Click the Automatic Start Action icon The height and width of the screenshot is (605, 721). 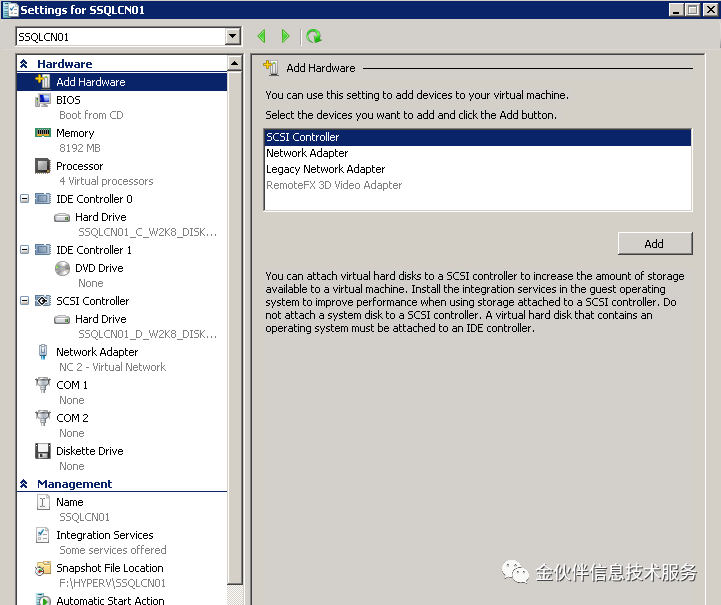[x=43, y=599]
